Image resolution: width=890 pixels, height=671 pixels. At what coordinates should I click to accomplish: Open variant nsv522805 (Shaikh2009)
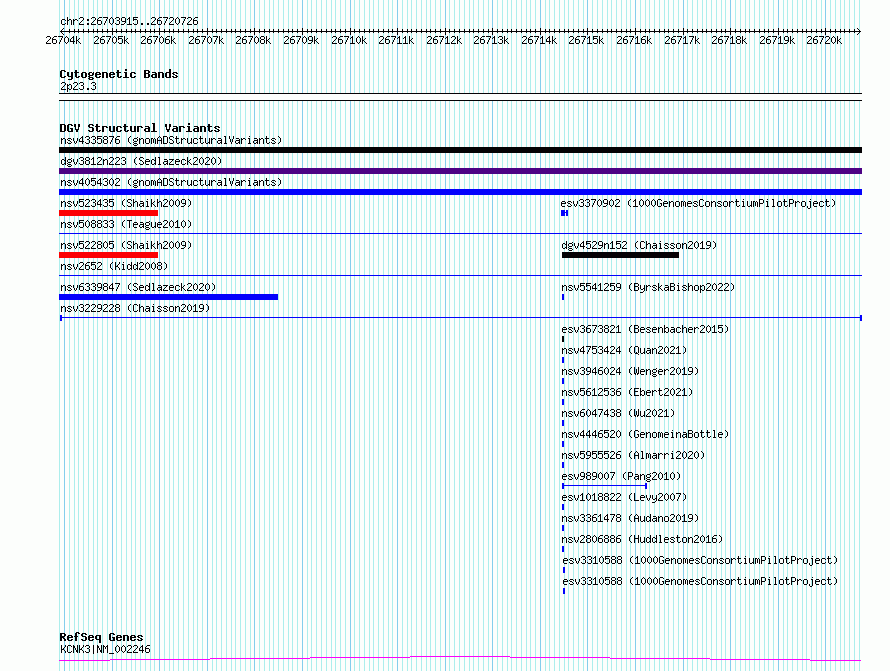click(x=126, y=245)
